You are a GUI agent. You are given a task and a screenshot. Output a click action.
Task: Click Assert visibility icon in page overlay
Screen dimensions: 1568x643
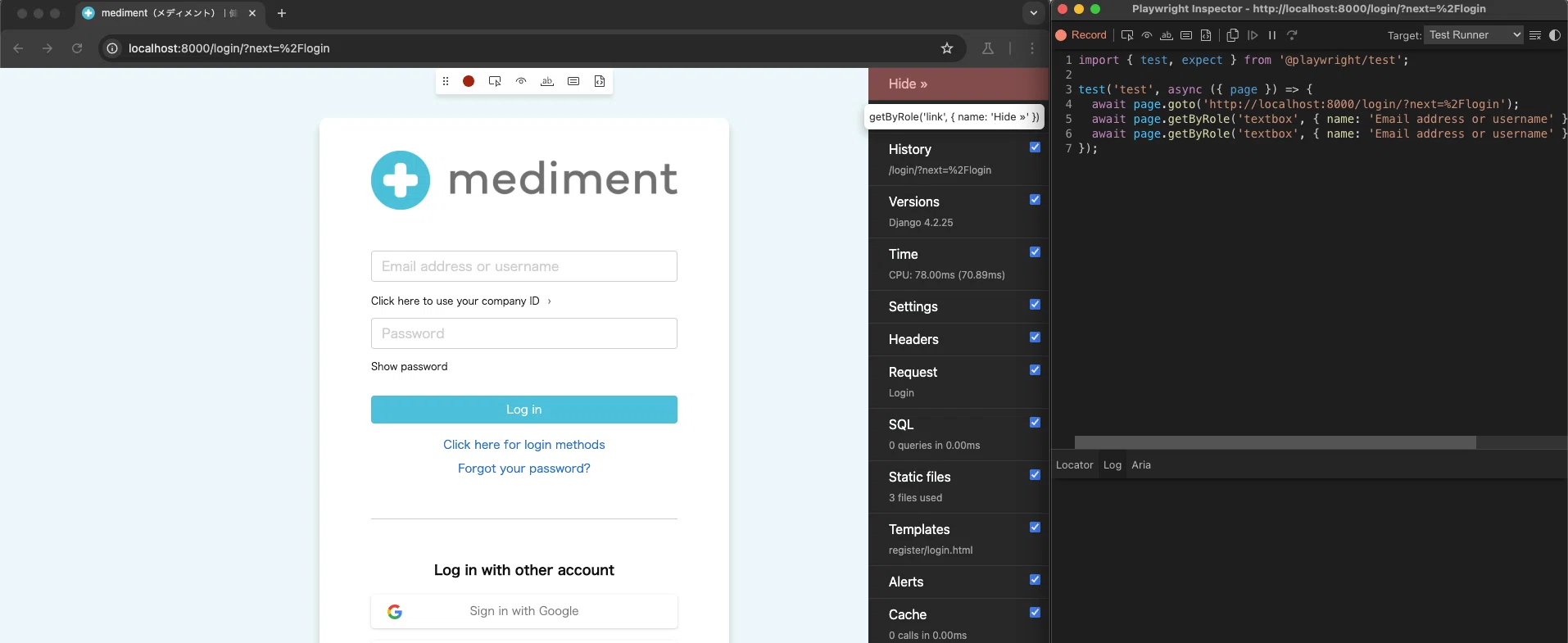[521, 81]
